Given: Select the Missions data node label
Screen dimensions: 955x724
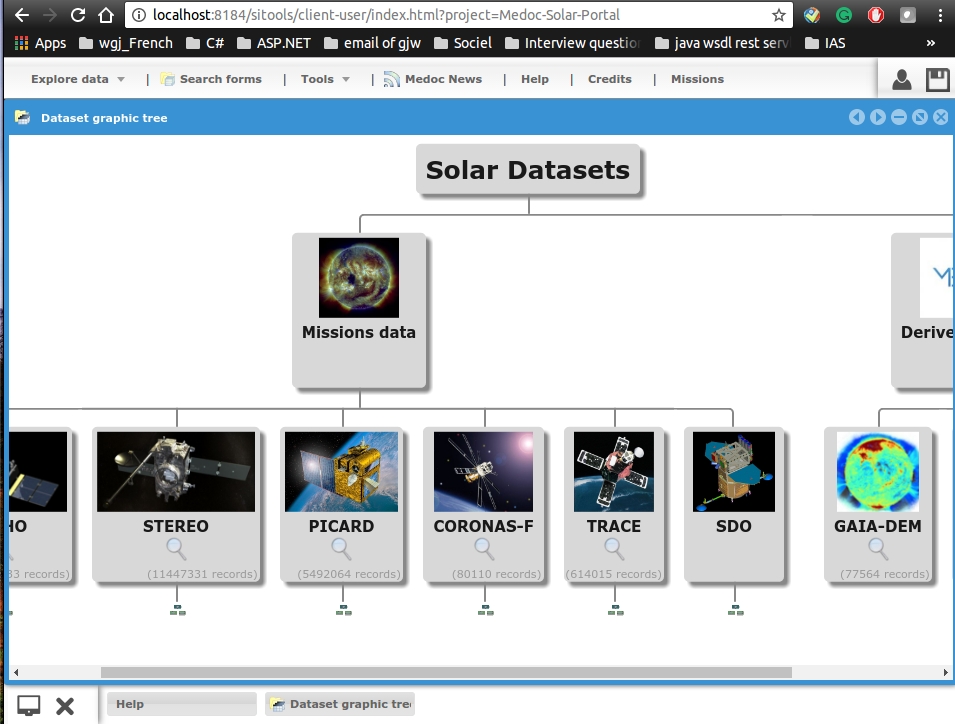Looking at the screenshot, I should click(359, 332).
